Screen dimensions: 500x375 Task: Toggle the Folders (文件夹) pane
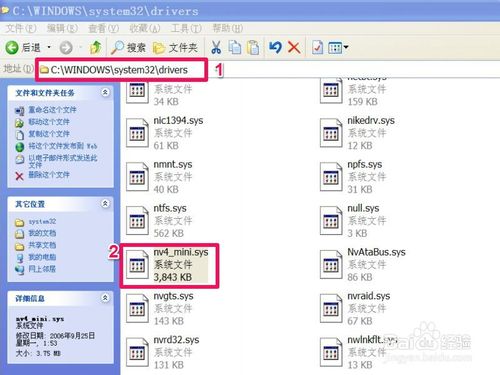point(176,48)
